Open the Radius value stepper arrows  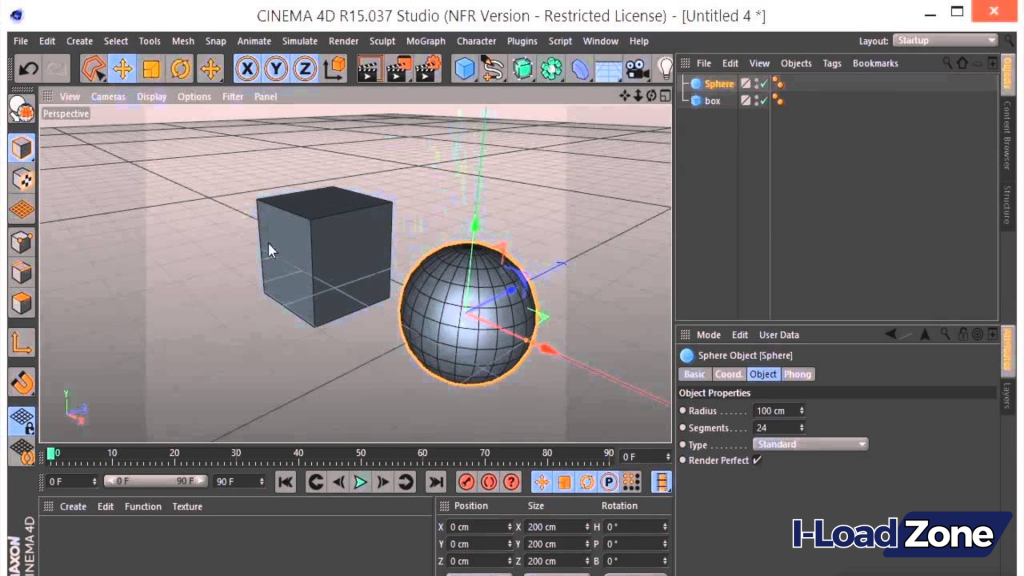click(800, 410)
